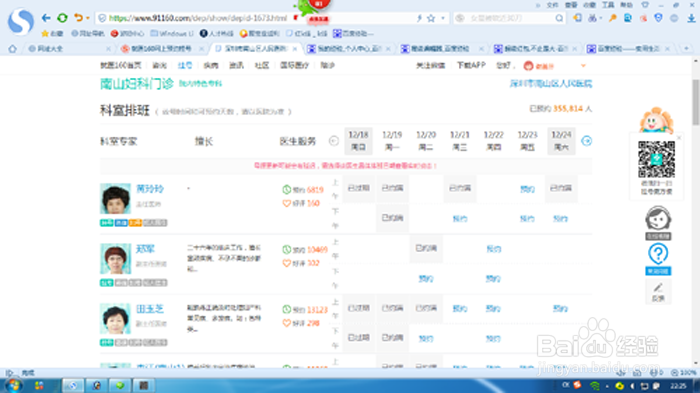
Task: Open the 文件 menu in the title bar
Action: click(553, 4)
